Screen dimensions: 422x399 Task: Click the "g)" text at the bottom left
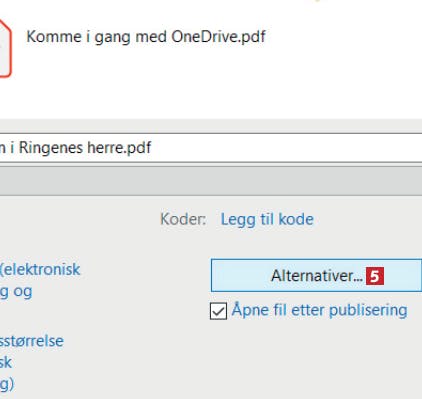click(x=7, y=384)
